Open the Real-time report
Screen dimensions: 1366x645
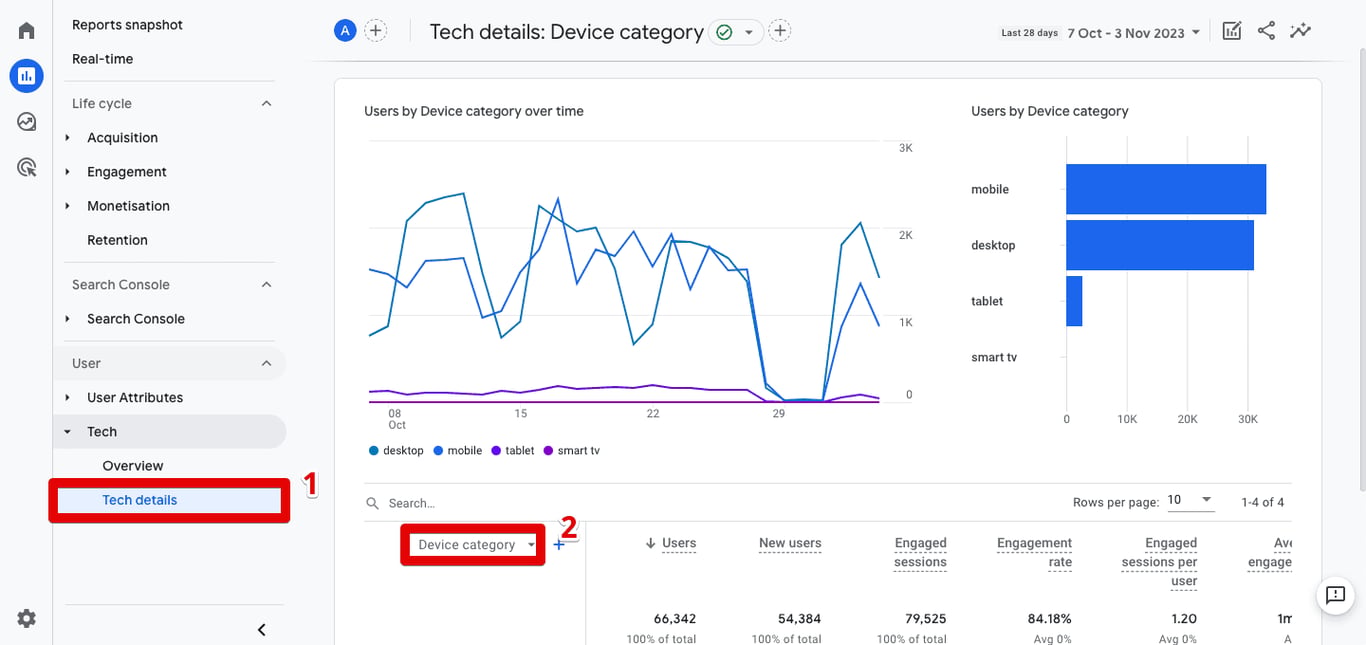pos(102,59)
